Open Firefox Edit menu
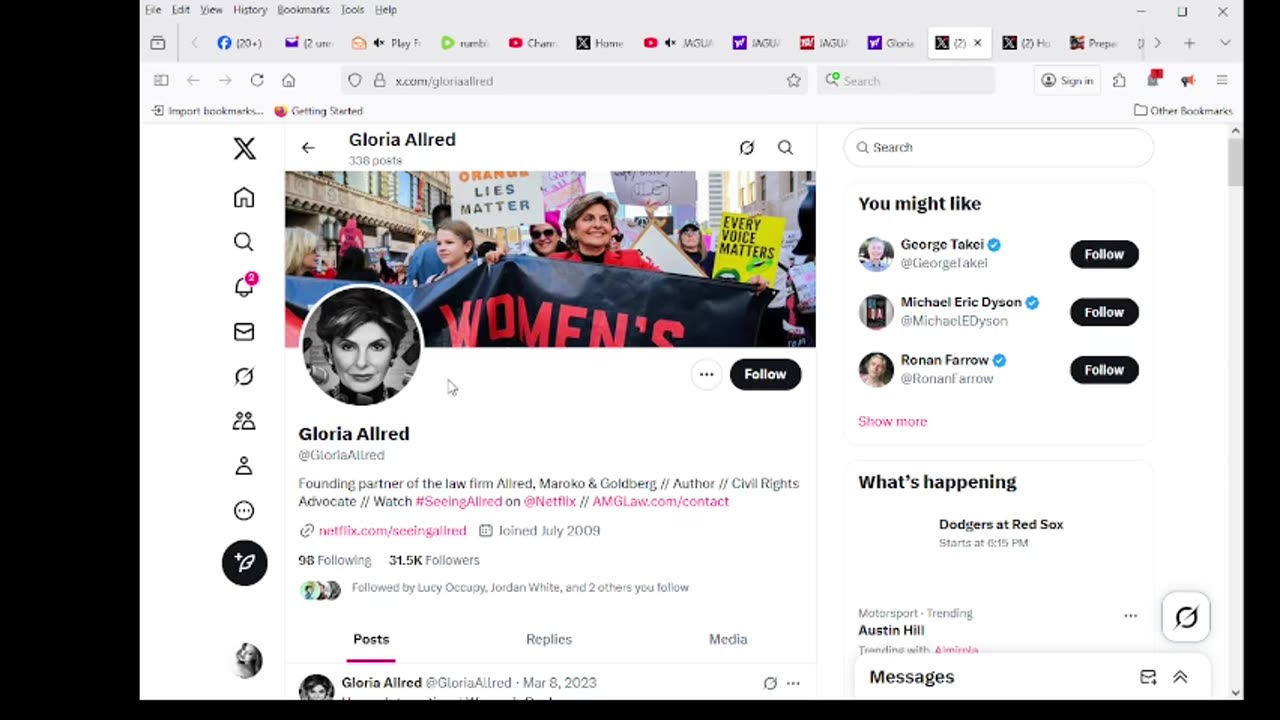 pyautogui.click(x=181, y=10)
